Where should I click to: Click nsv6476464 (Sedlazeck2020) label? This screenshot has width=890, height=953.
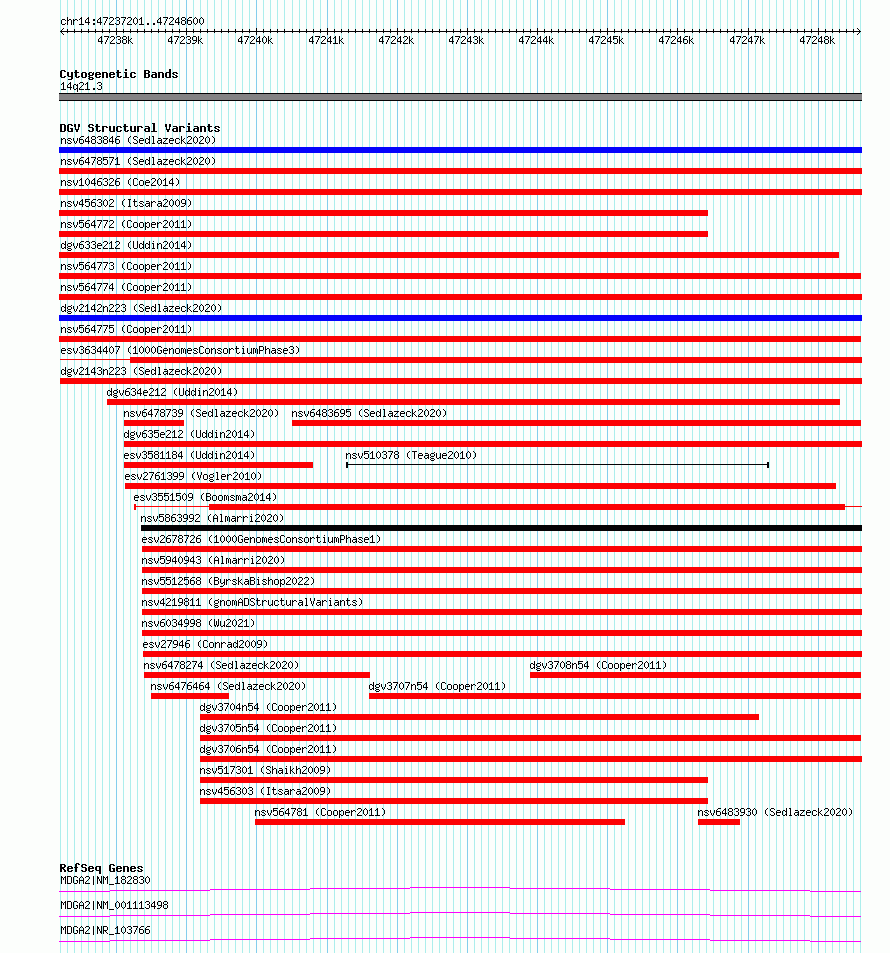pyautogui.click(x=229, y=686)
